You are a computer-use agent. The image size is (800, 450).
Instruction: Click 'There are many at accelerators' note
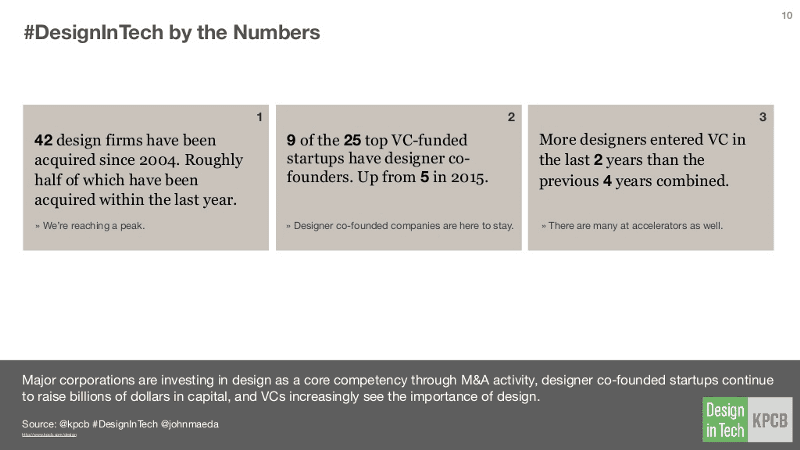pyautogui.click(x=633, y=226)
